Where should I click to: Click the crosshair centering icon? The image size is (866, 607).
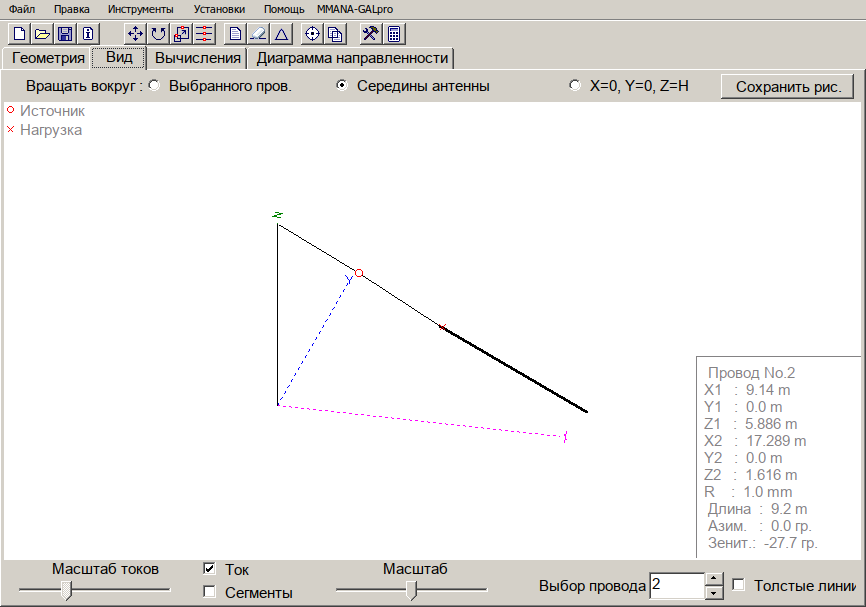tap(311, 33)
